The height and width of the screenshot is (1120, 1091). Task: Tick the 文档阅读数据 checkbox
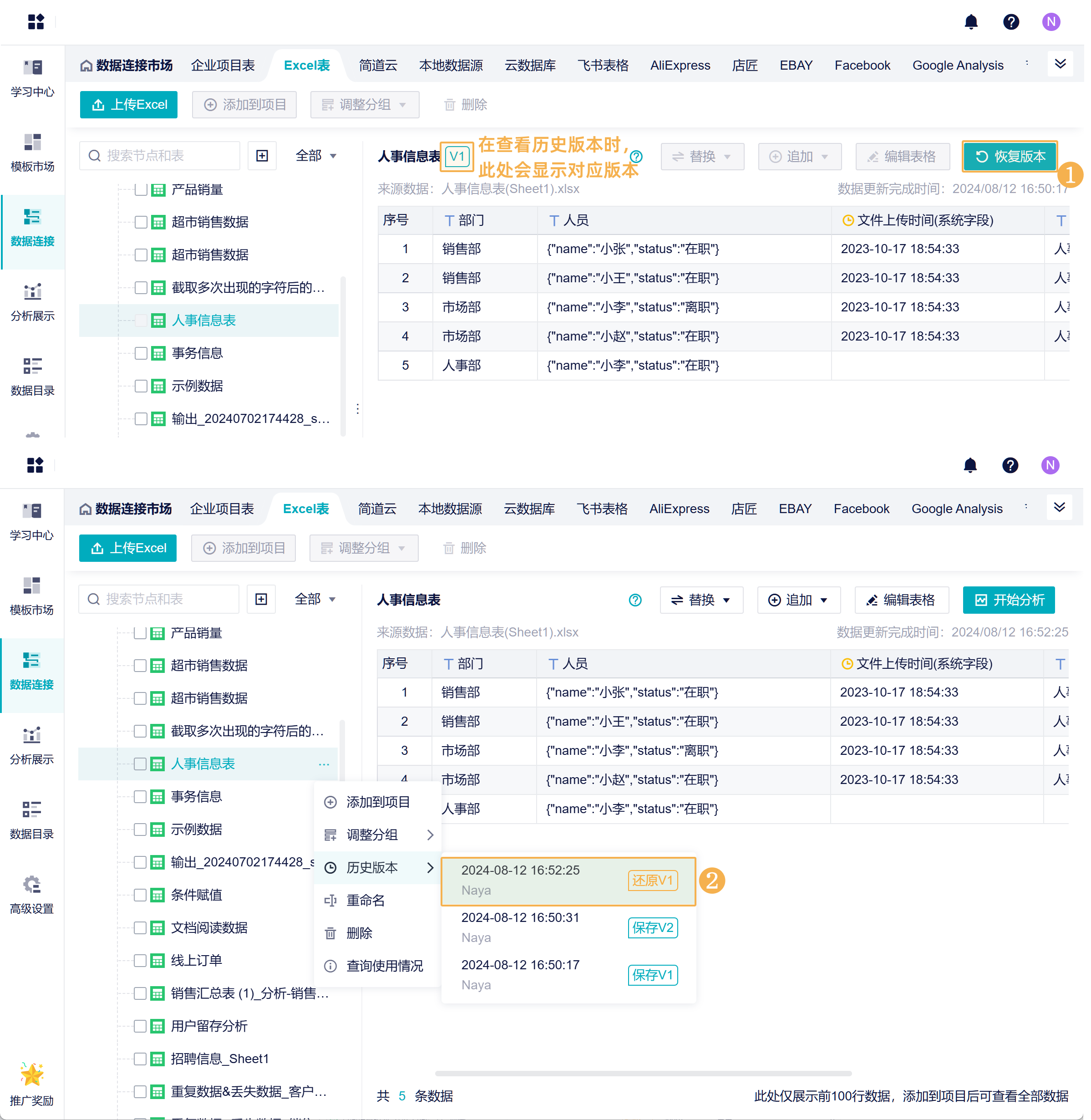(x=140, y=928)
